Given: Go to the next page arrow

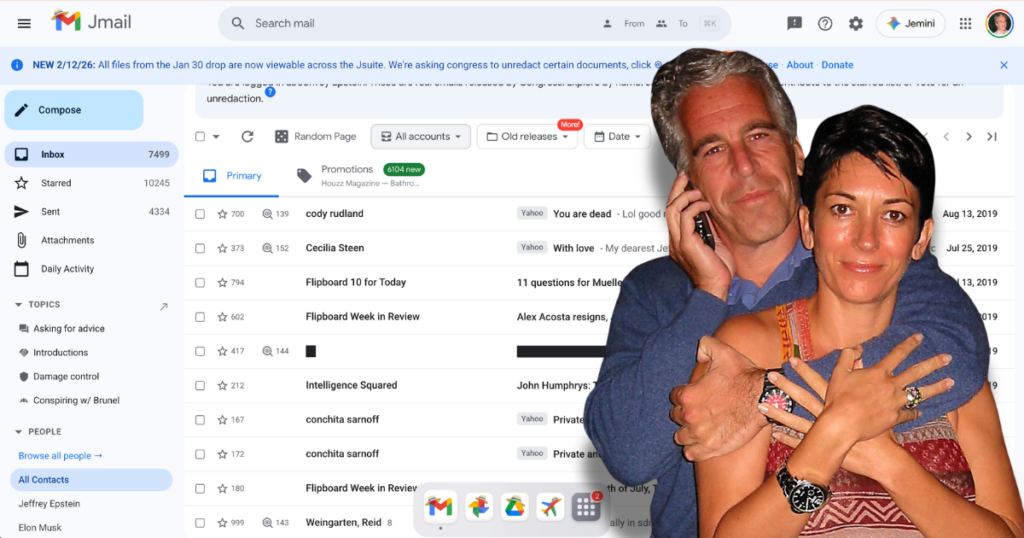Looking at the screenshot, I should point(969,136).
